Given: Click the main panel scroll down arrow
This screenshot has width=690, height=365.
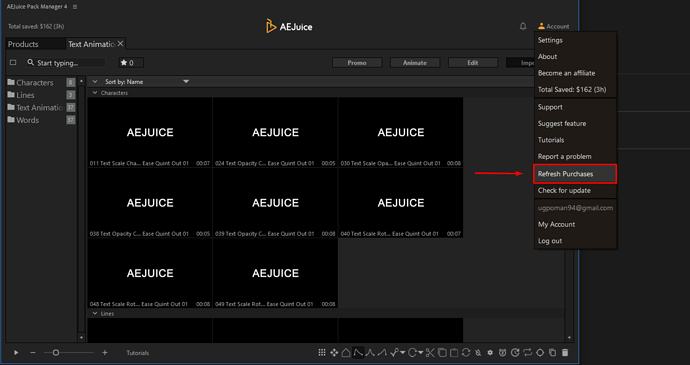Looking at the screenshot, I should click(569, 338).
